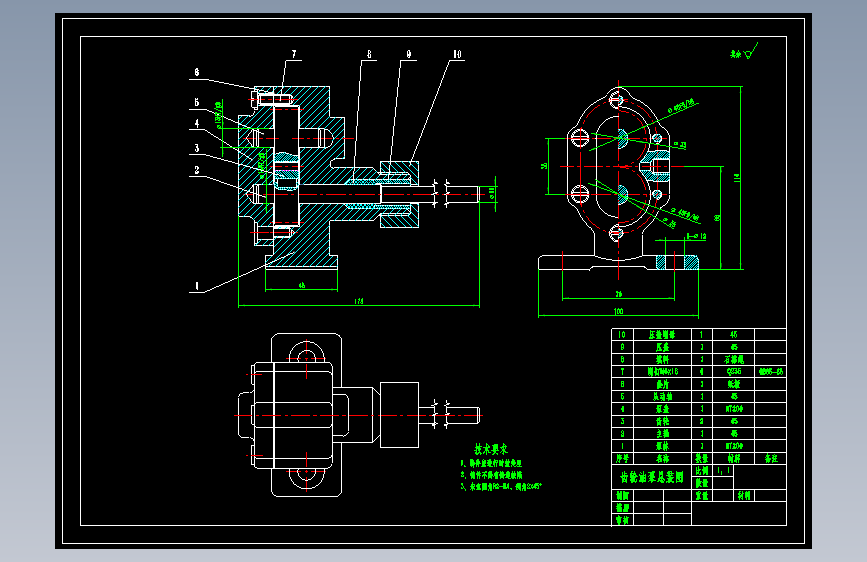Select technical requirement line 1 under 技术要求
This screenshot has width=867, height=562.
(x=491, y=463)
